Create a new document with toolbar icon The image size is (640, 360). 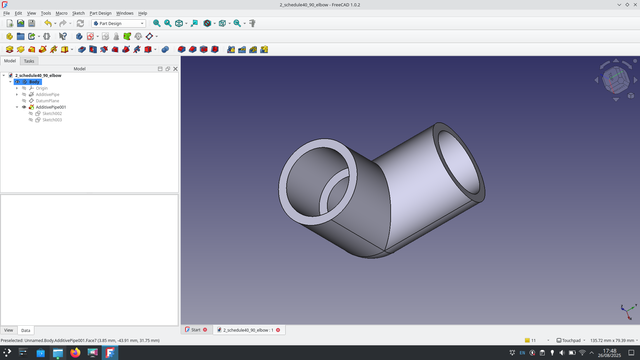point(10,23)
